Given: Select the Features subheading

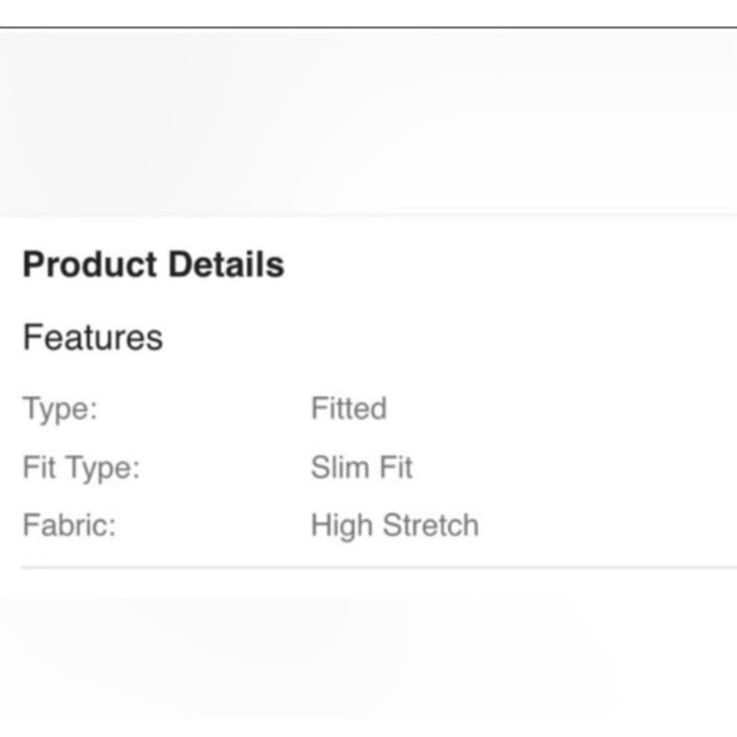Looking at the screenshot, I should [93, 337].
